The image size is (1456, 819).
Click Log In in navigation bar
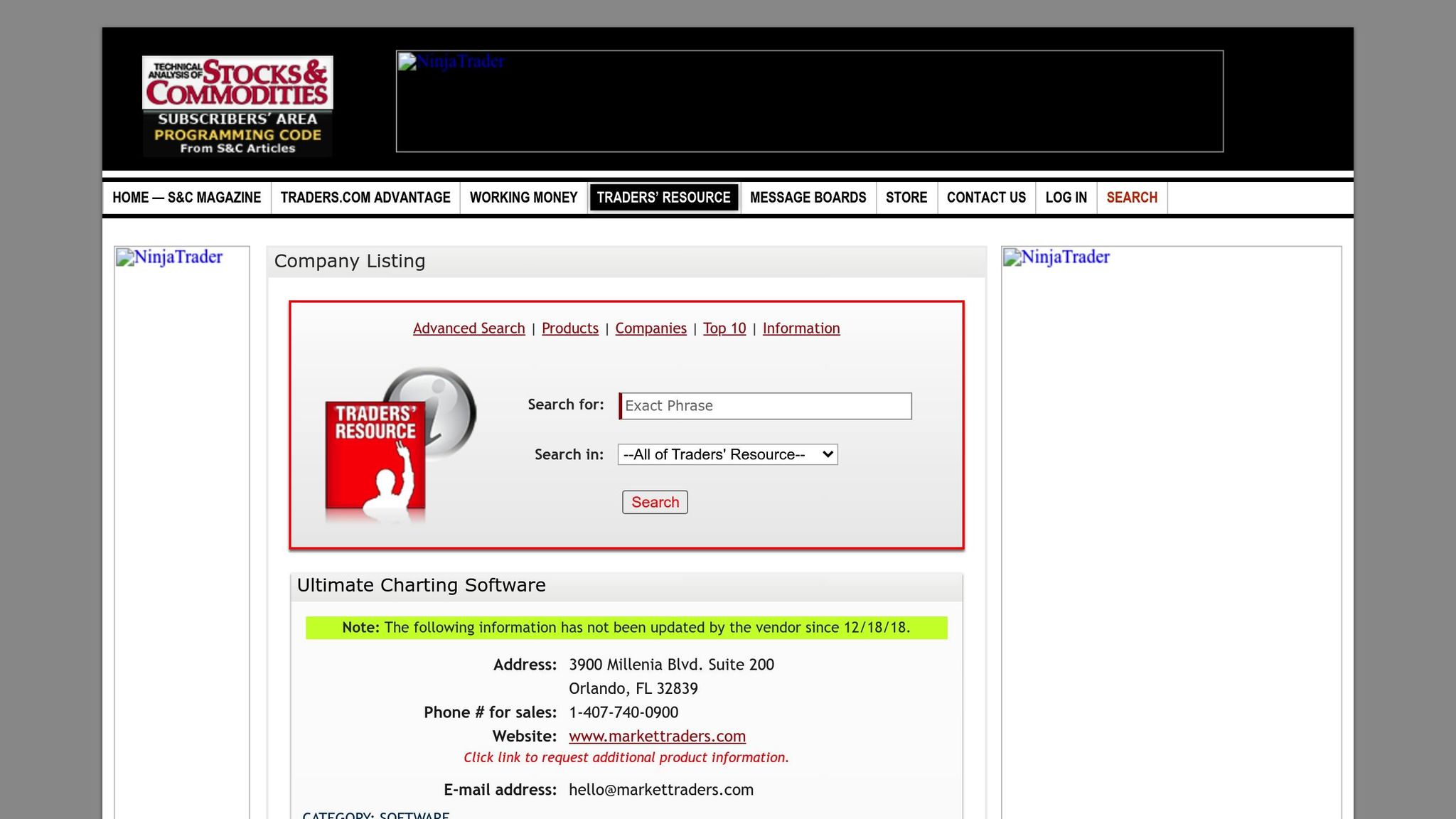[1066, 198]
